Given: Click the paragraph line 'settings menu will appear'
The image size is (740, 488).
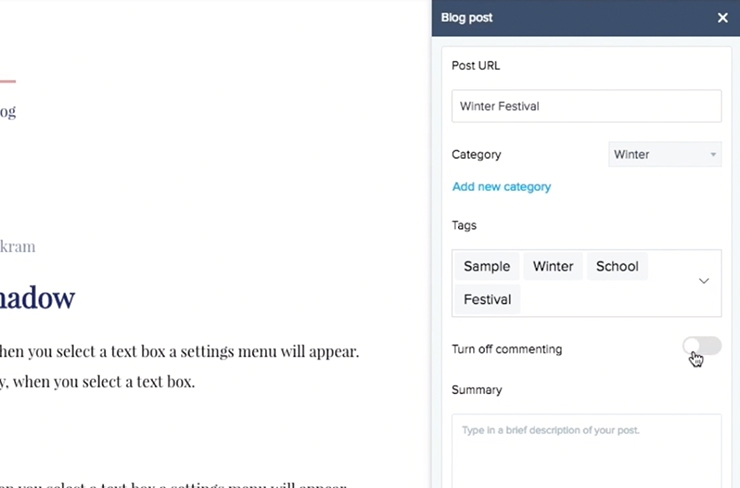Looking at the screenshot, I should [179, 352].
